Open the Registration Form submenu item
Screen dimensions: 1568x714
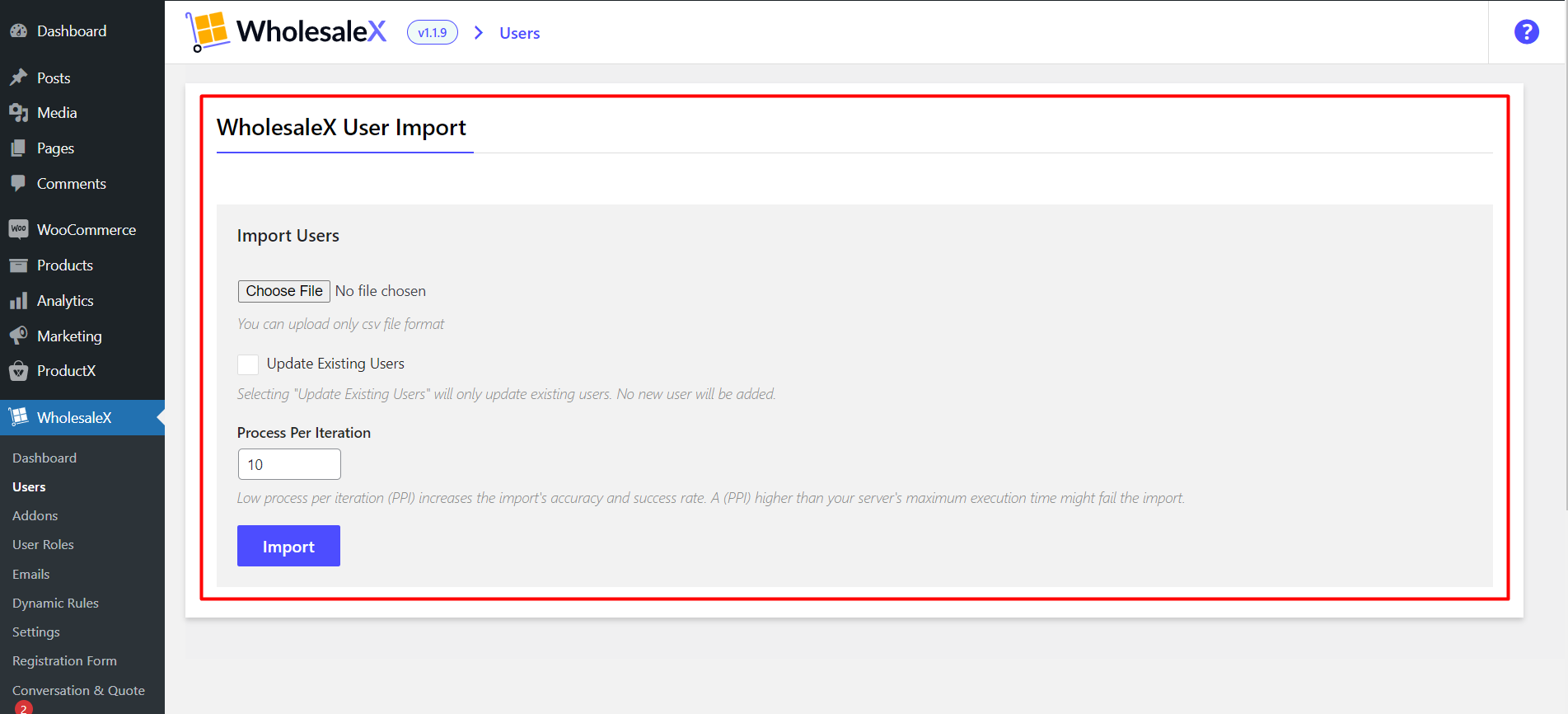tap(64, 660)
